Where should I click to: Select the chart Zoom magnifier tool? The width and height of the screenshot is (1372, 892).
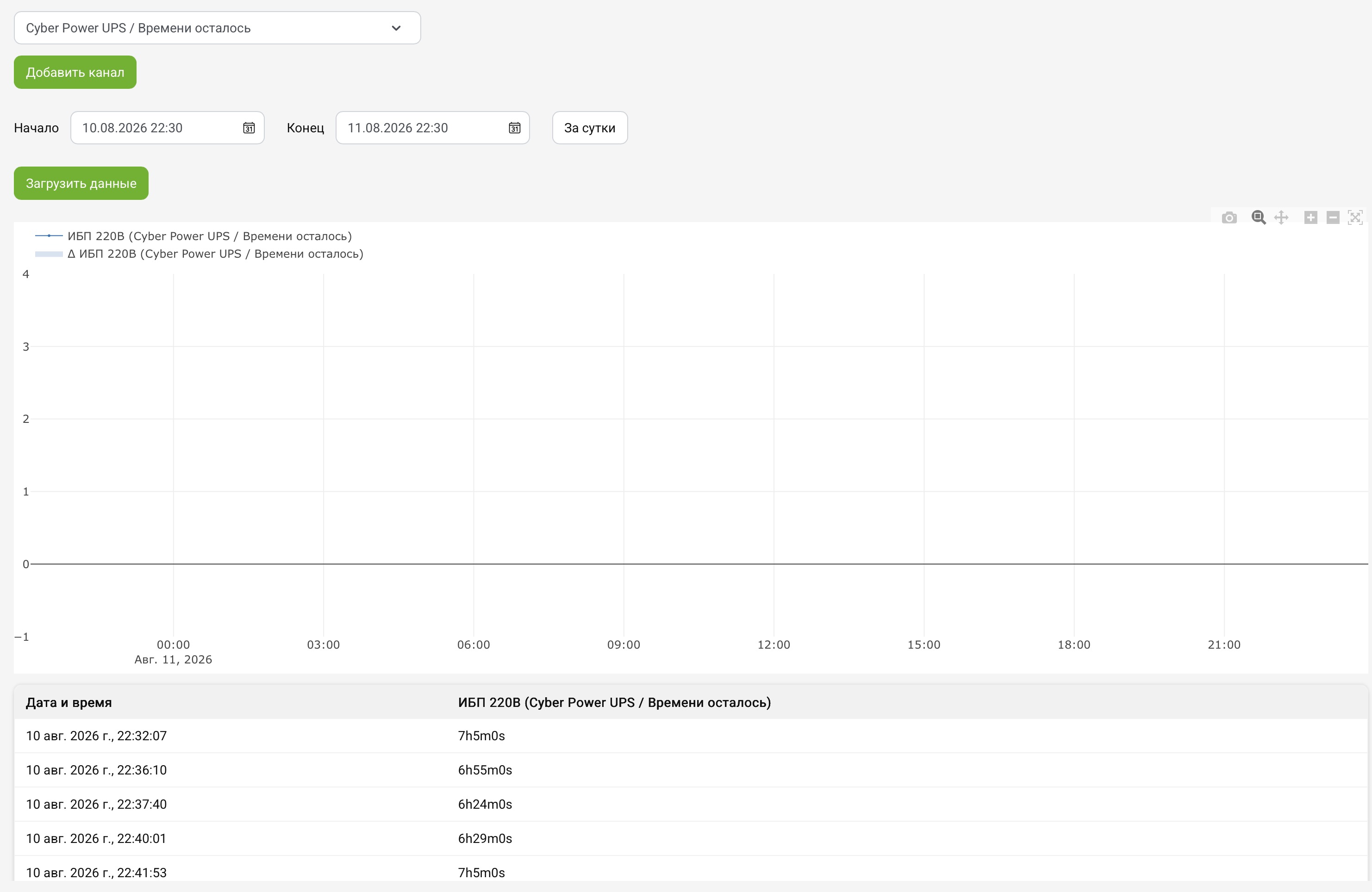pos(1259,217)
